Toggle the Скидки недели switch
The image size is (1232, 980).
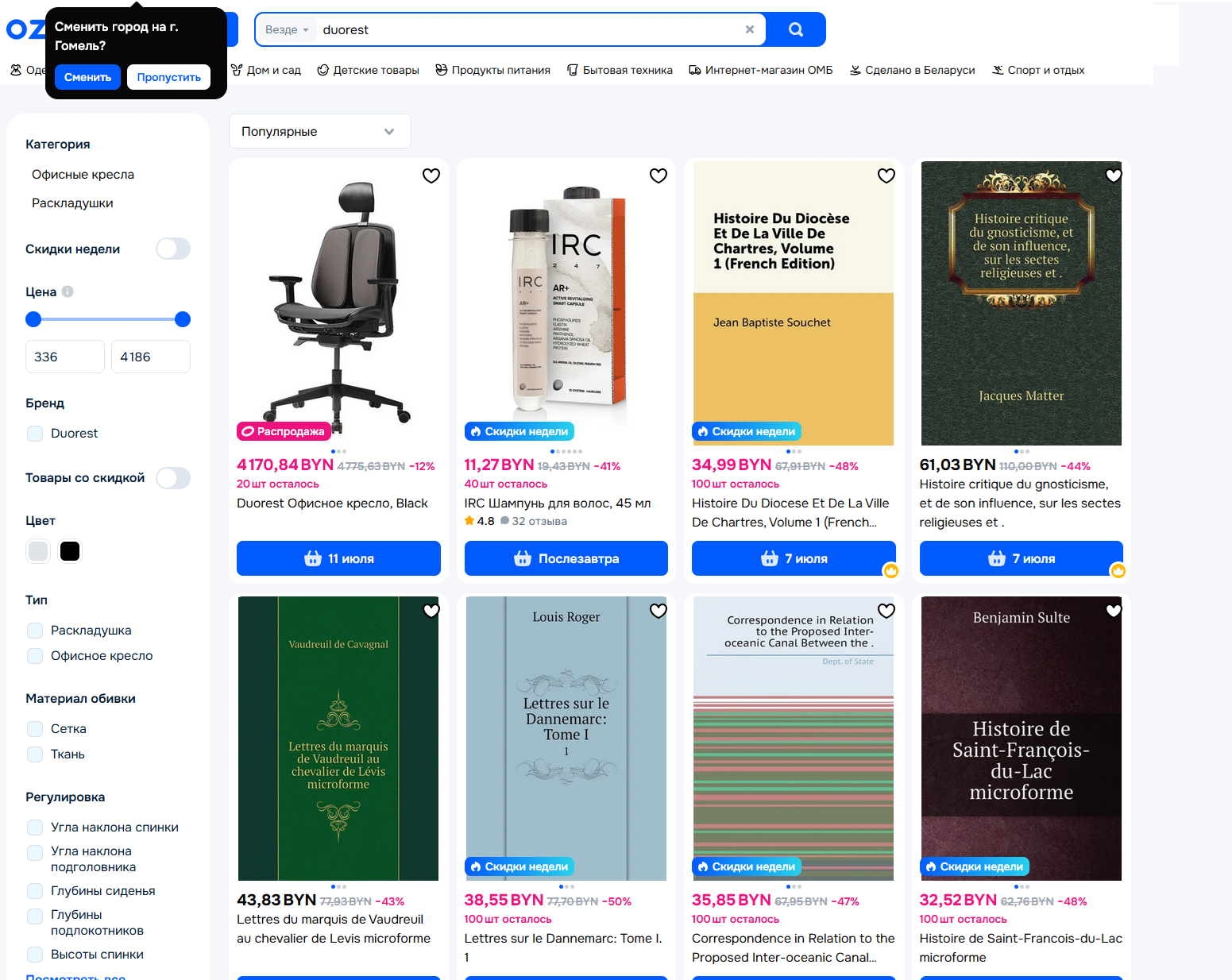pyautogui.click(x=173, y=249)
